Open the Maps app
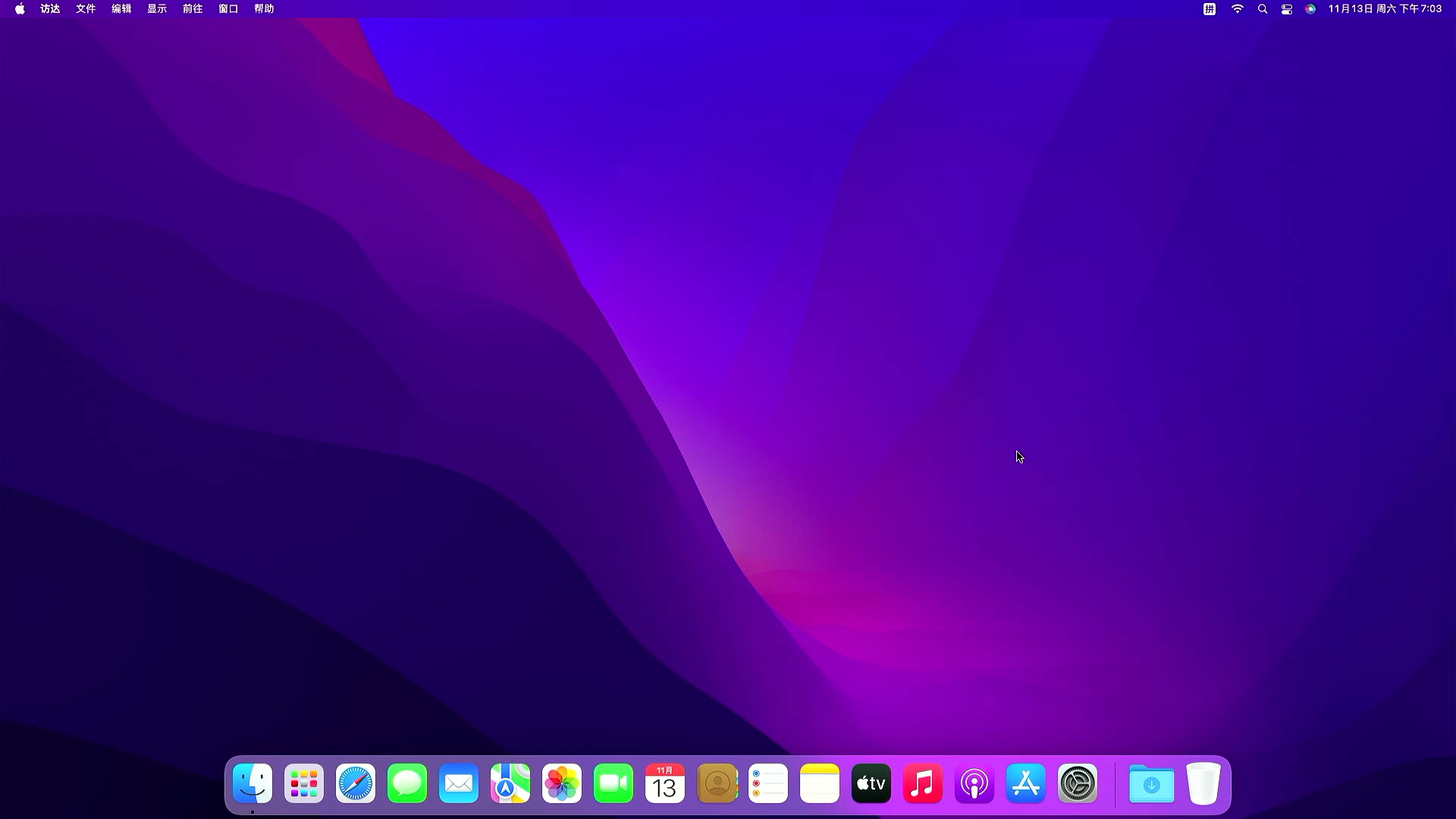 510,783
